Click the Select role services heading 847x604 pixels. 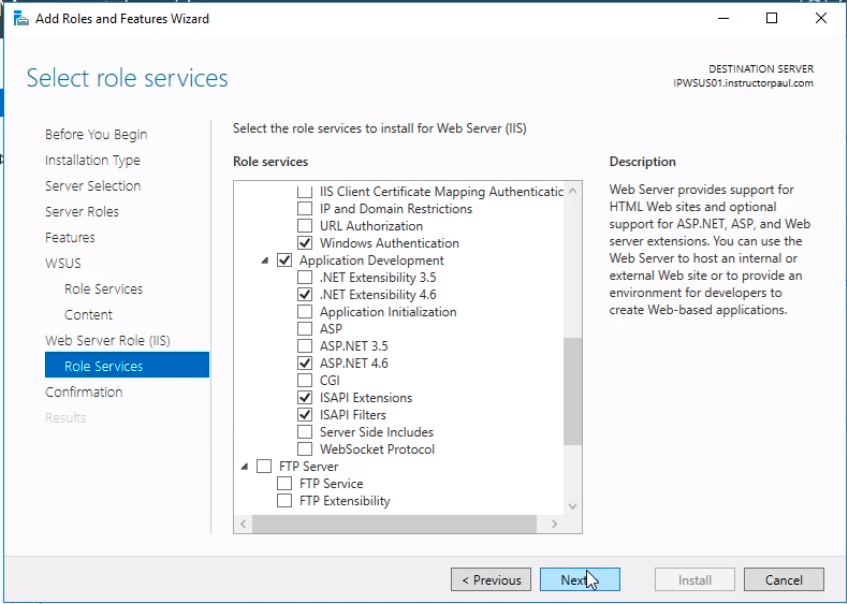tap(127, 78)
